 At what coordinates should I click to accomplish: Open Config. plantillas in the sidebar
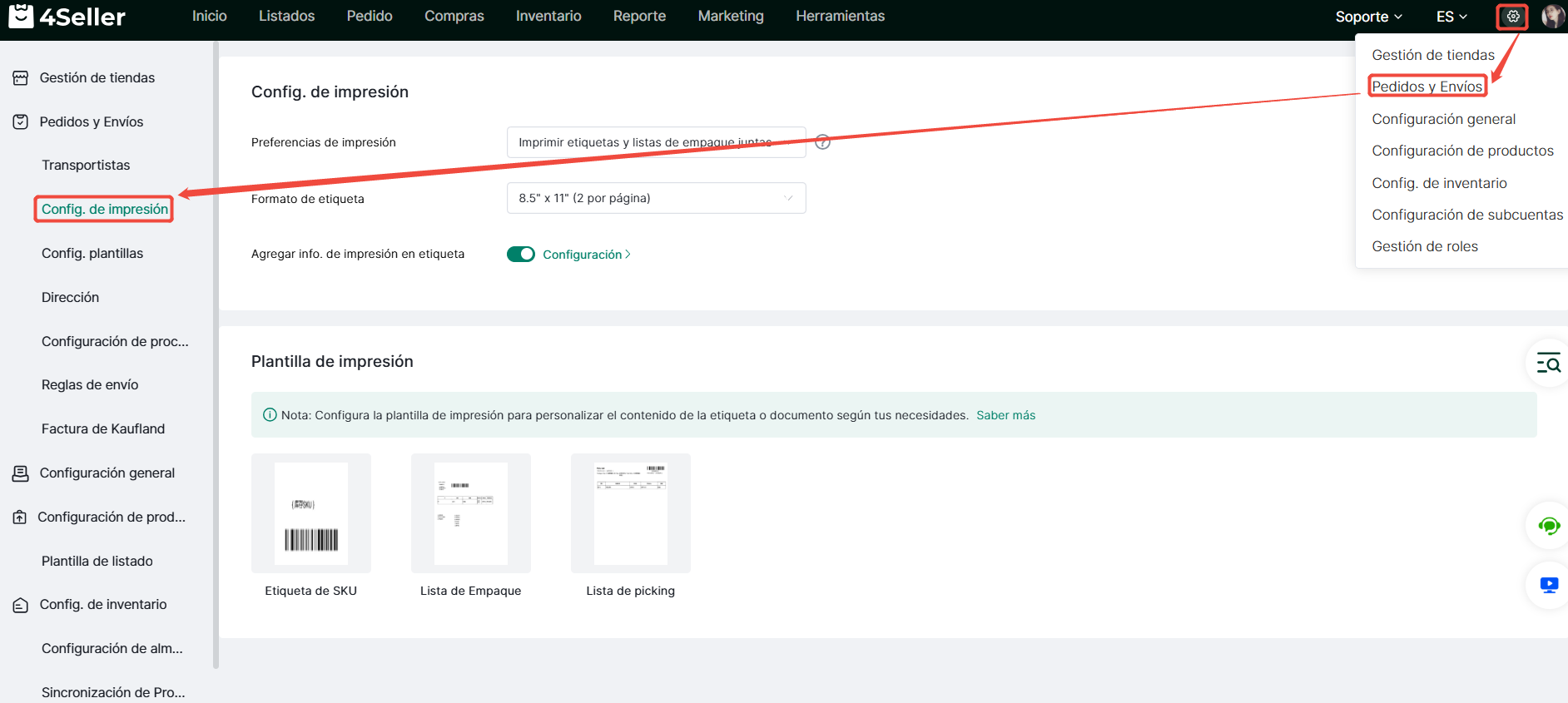pyautogui.click(x=92, y=254)
